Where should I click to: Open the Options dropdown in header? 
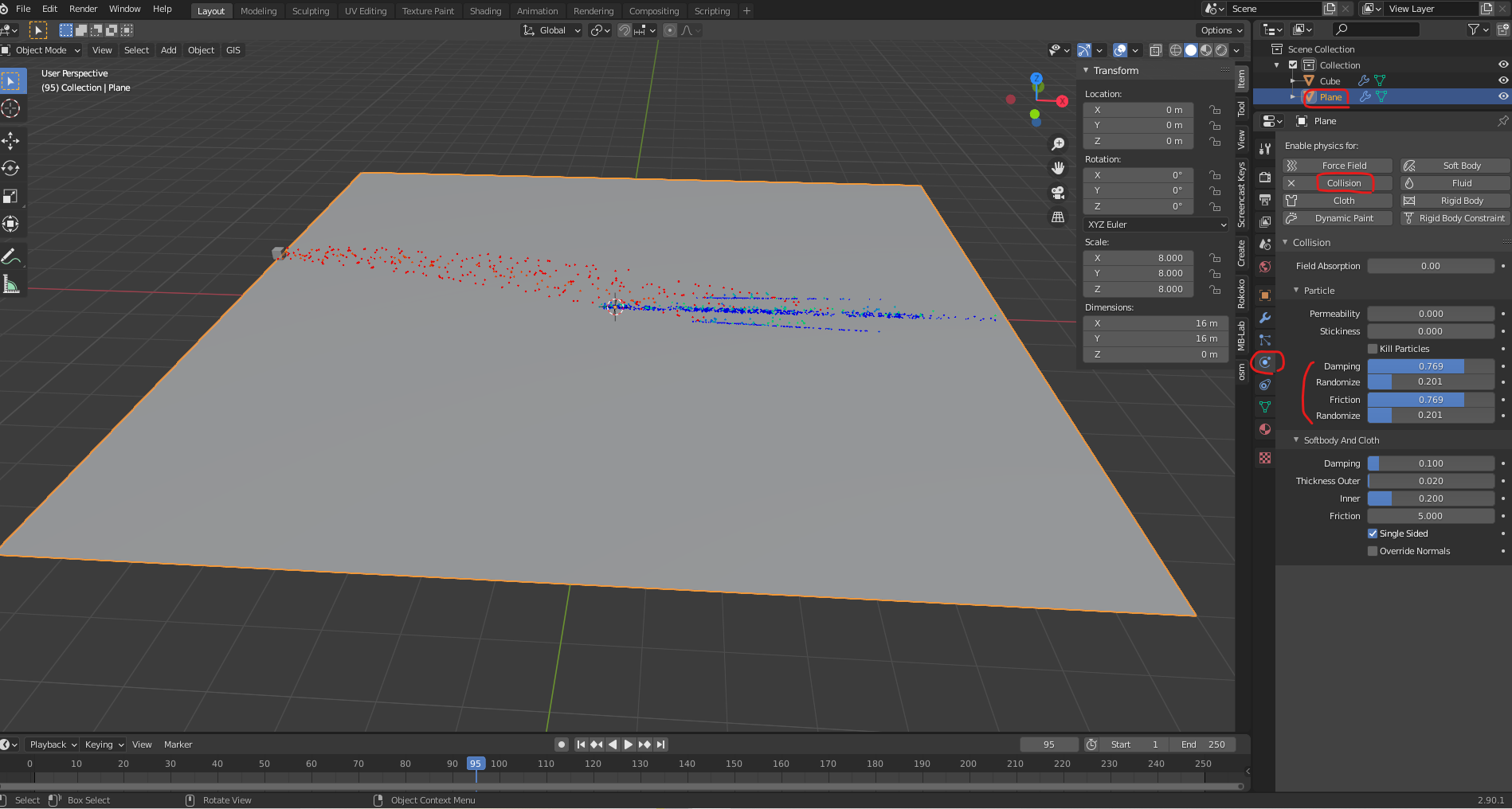(x=1221, y=30)
